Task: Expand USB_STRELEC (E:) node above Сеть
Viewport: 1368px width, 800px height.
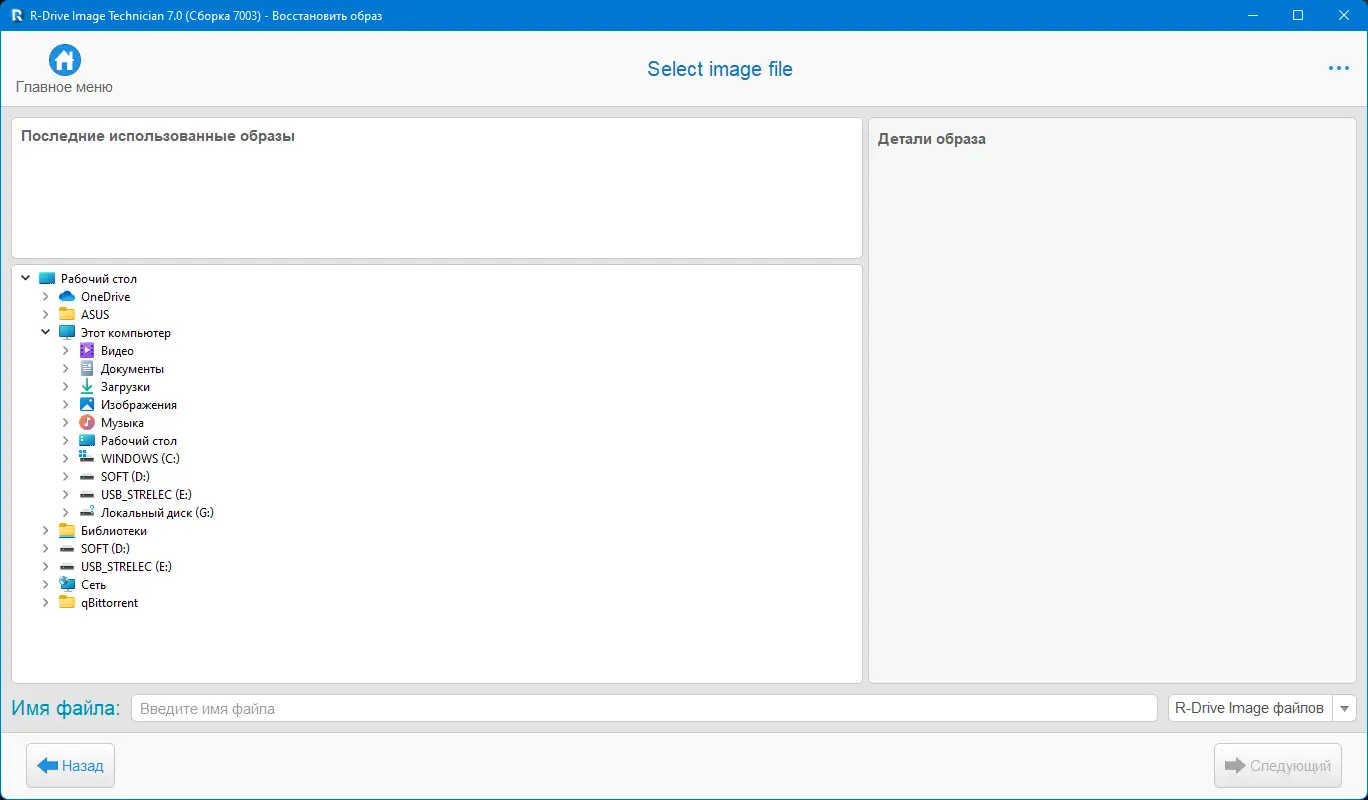Action: [x=45, y=567]
